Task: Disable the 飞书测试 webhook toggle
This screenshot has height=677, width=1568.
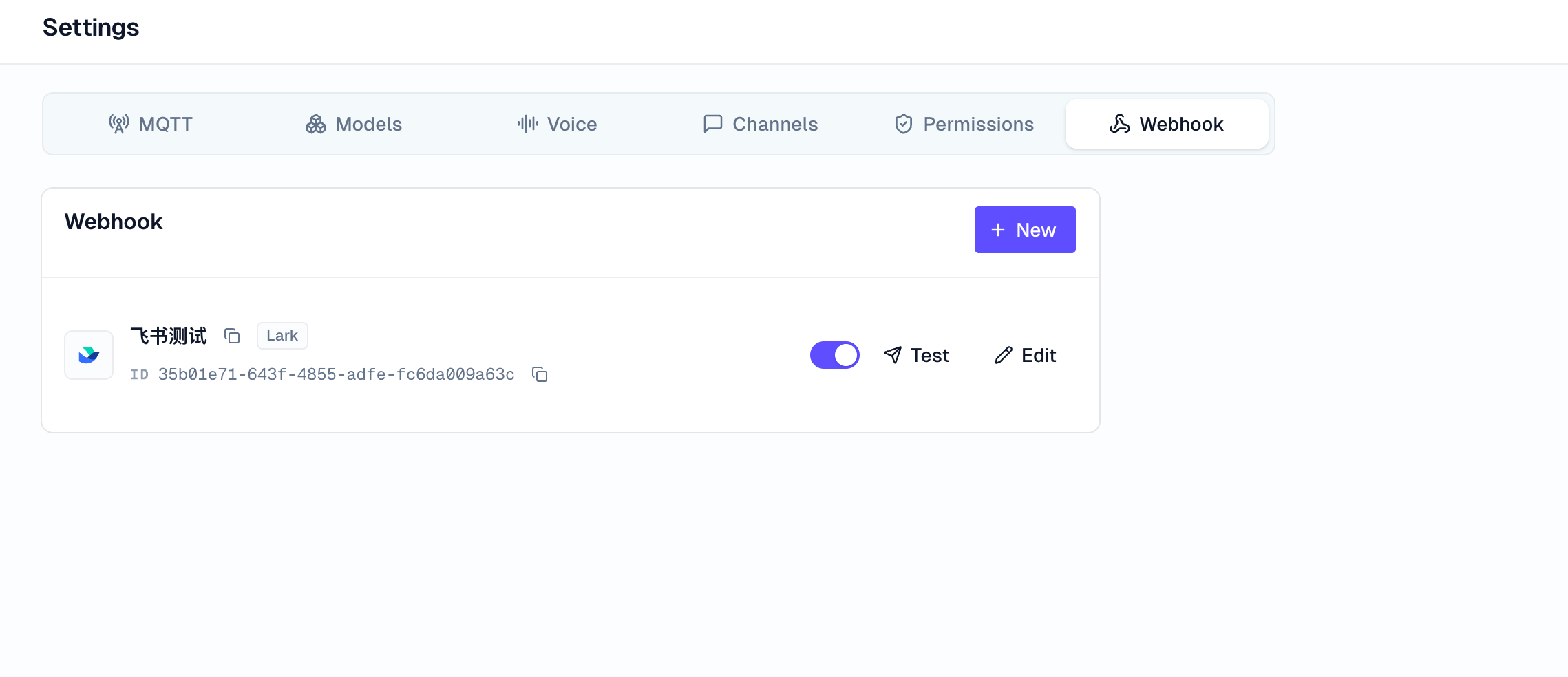Action: (835, 355)
